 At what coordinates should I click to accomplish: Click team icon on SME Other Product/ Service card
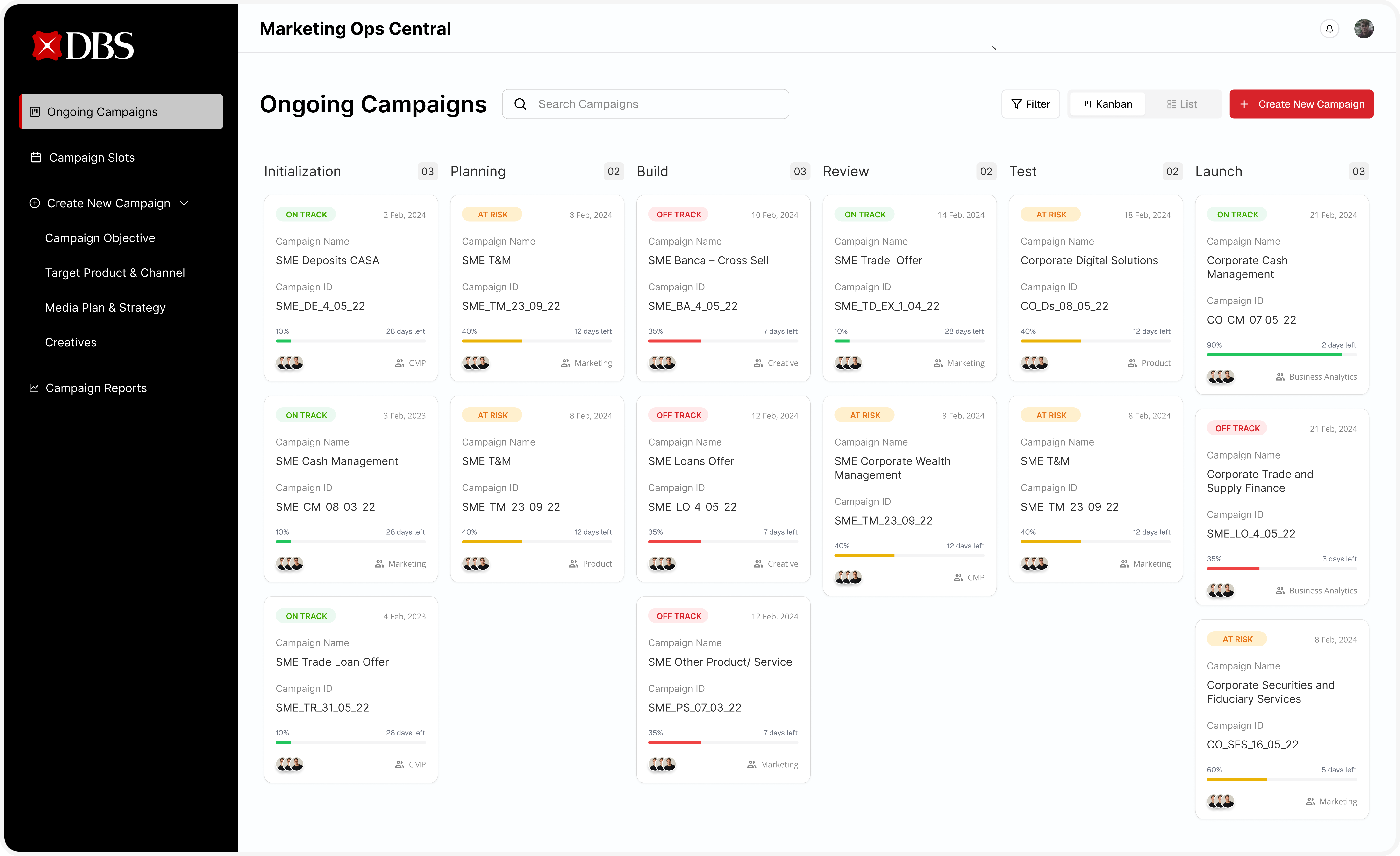point(752,764)
